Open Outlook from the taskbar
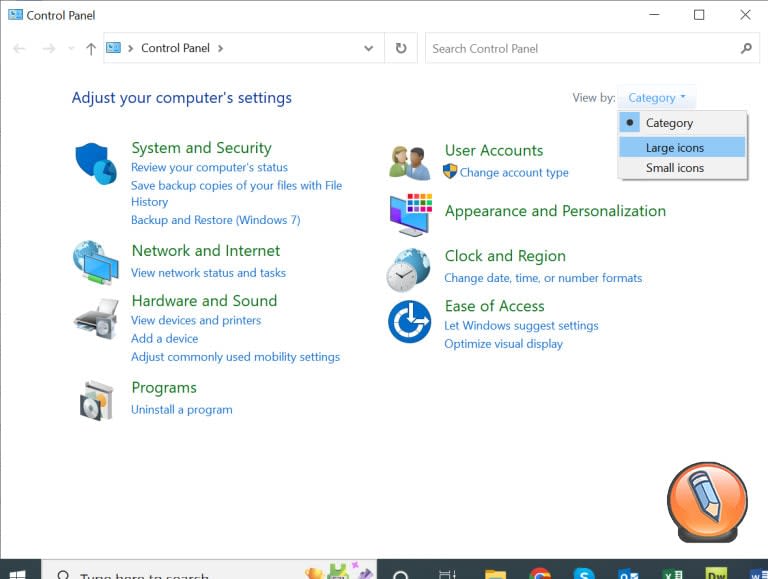This screenshot has height=579, width=768. click(x=628, y=574)
